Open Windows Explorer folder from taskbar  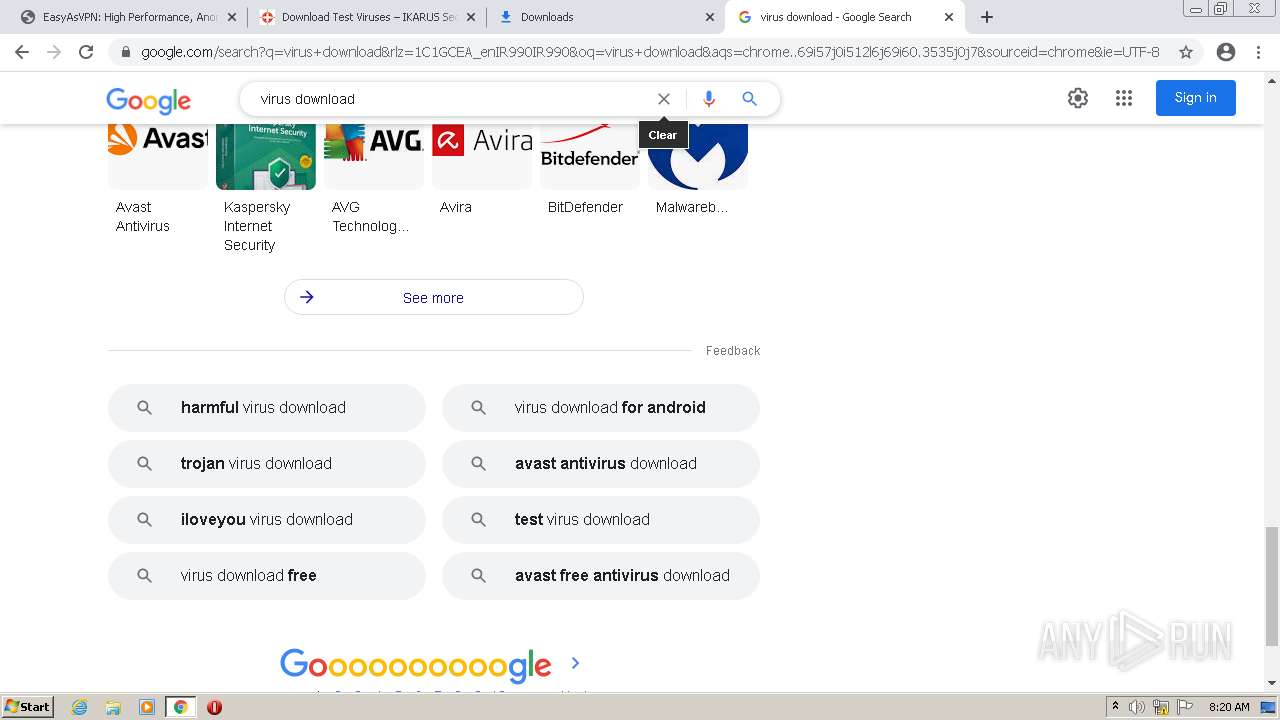click(x=113, y=707)
